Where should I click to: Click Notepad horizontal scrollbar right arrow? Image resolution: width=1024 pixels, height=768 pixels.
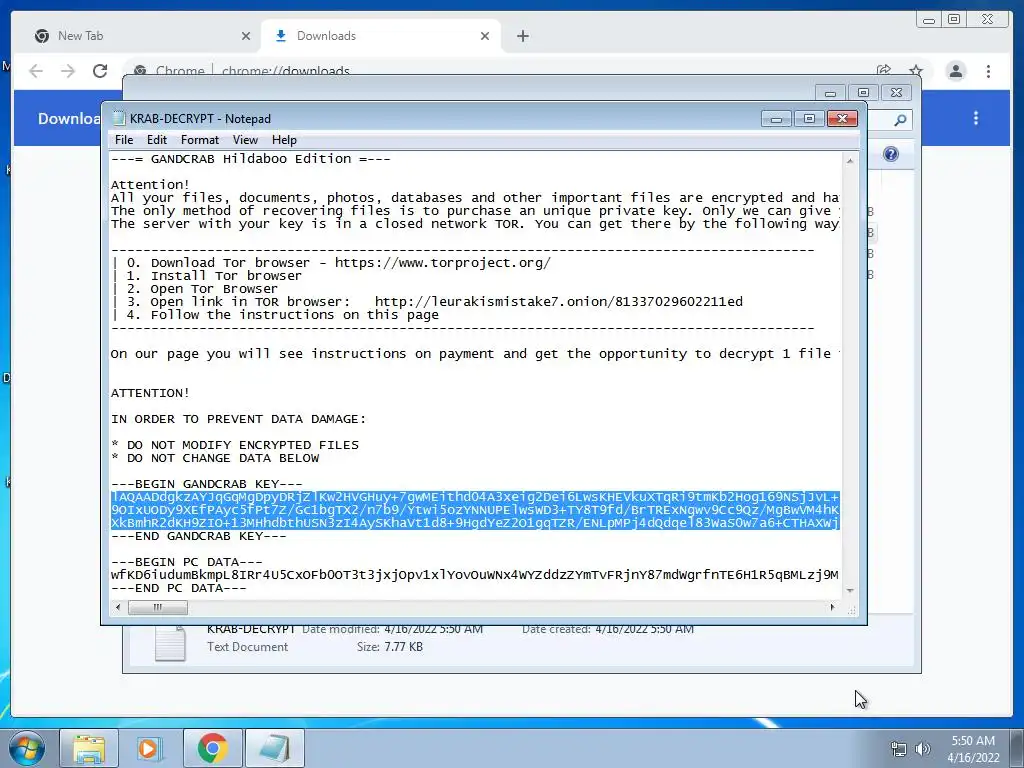pos(832,607)
